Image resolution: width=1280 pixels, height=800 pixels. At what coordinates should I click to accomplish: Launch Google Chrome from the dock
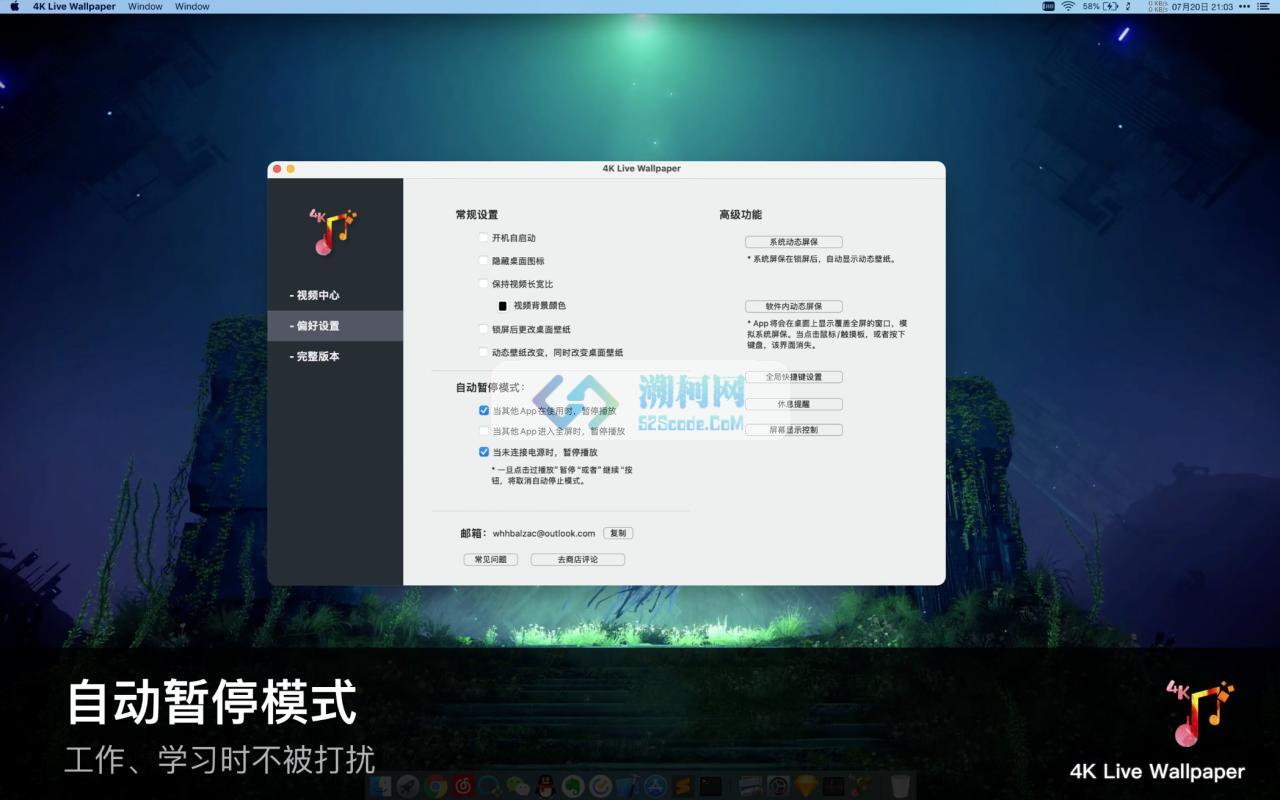pyautogui.click(x=436, y=786)
